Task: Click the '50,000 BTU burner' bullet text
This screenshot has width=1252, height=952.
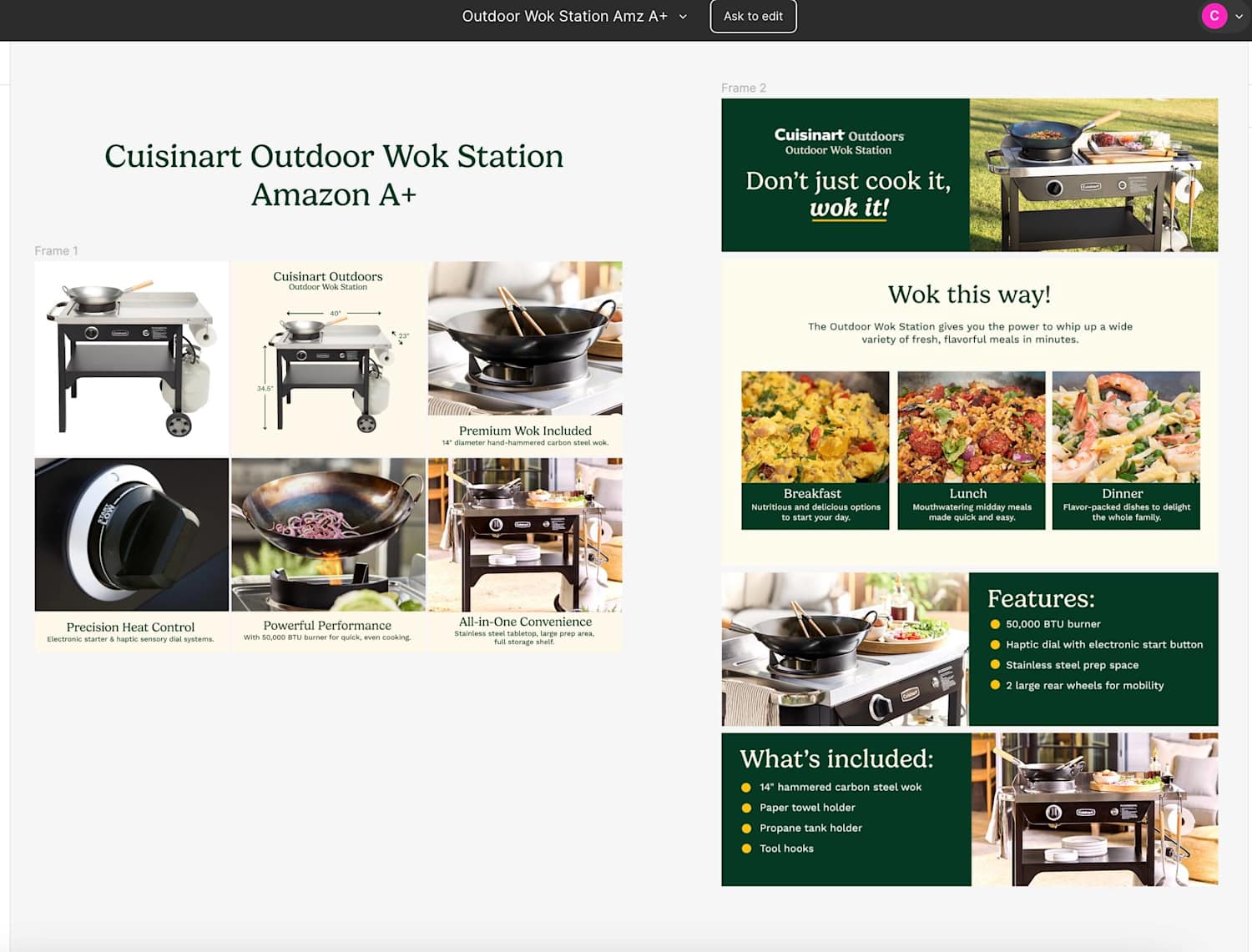Action: (x=1053, y=624)
